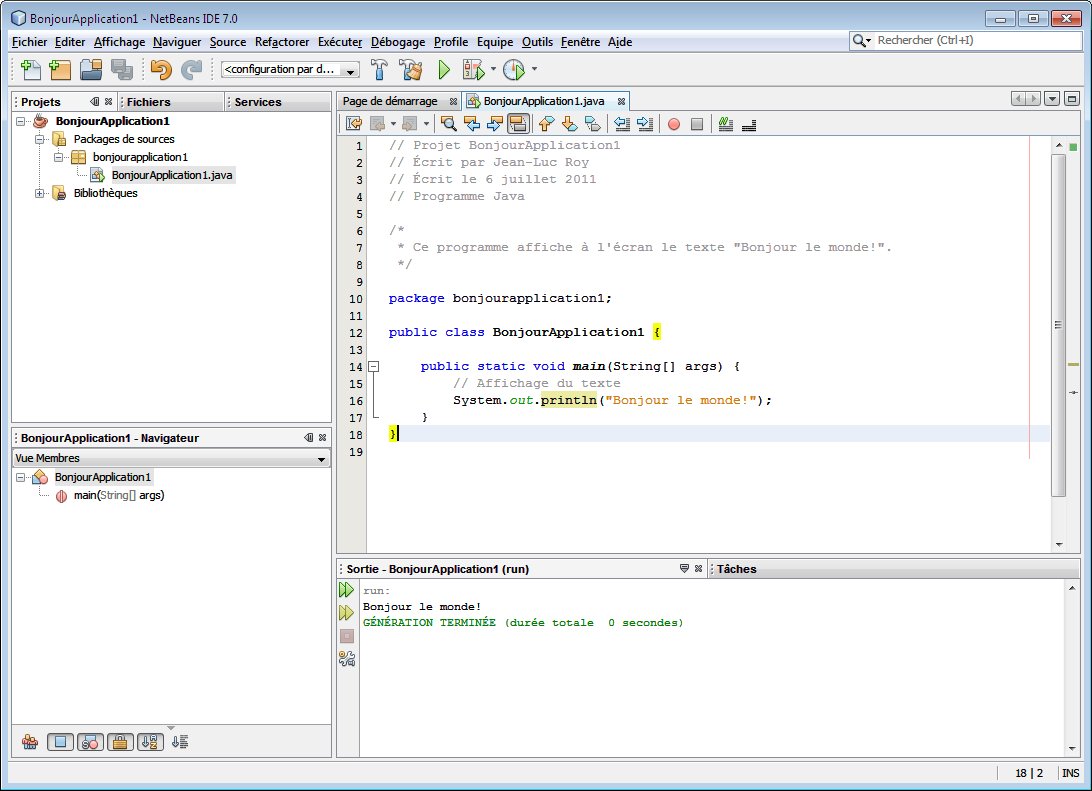Toggle Show Fields button in Navigator
Screen dimensions: 1092x791
pos(61,742)
